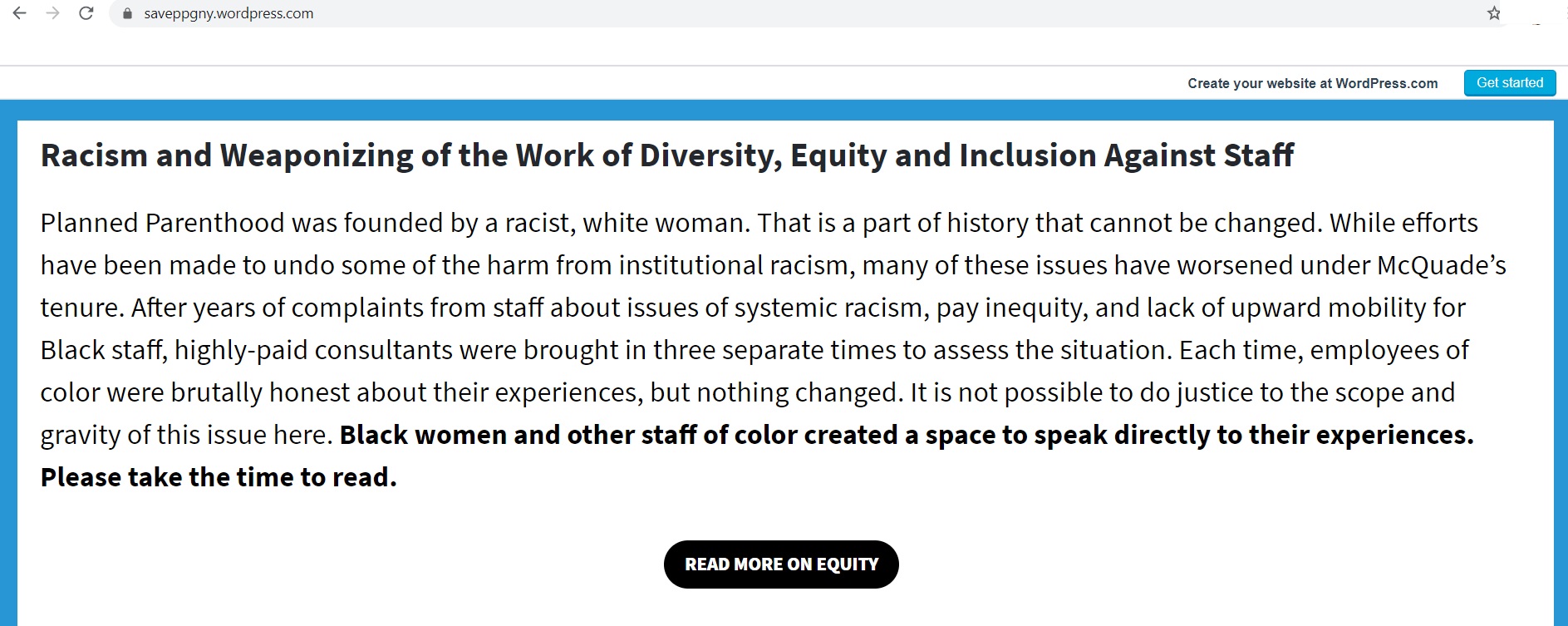Viewport: 1568px width, 626px height.
Task: Click the Racism and Weaponizing article heading
Action: [667, 156]
